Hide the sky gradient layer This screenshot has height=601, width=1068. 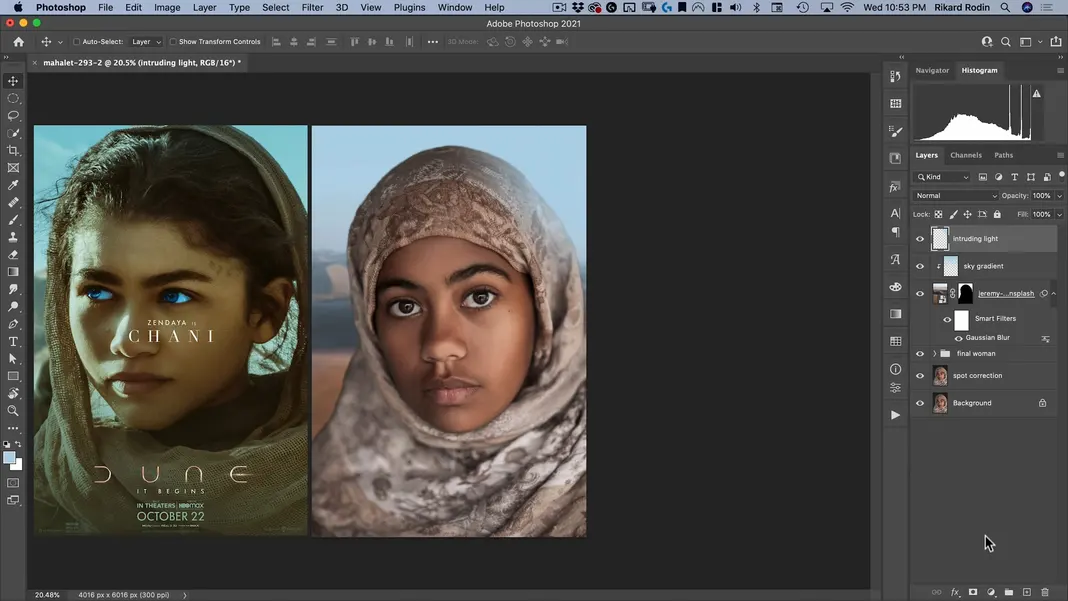pyautogui.click(x=920, y=266)
